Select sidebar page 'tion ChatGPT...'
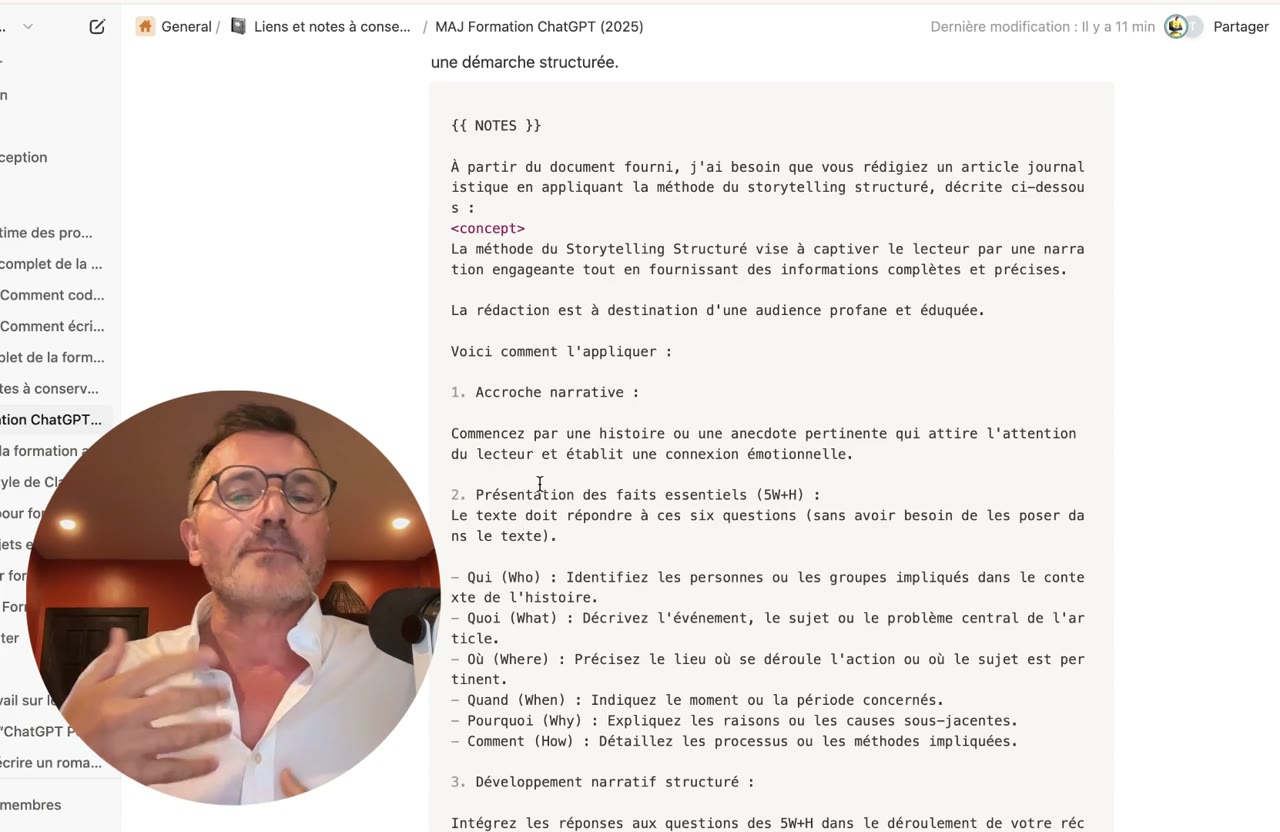1280x832 pixels. pyautogui.click(x=51, y=419)
